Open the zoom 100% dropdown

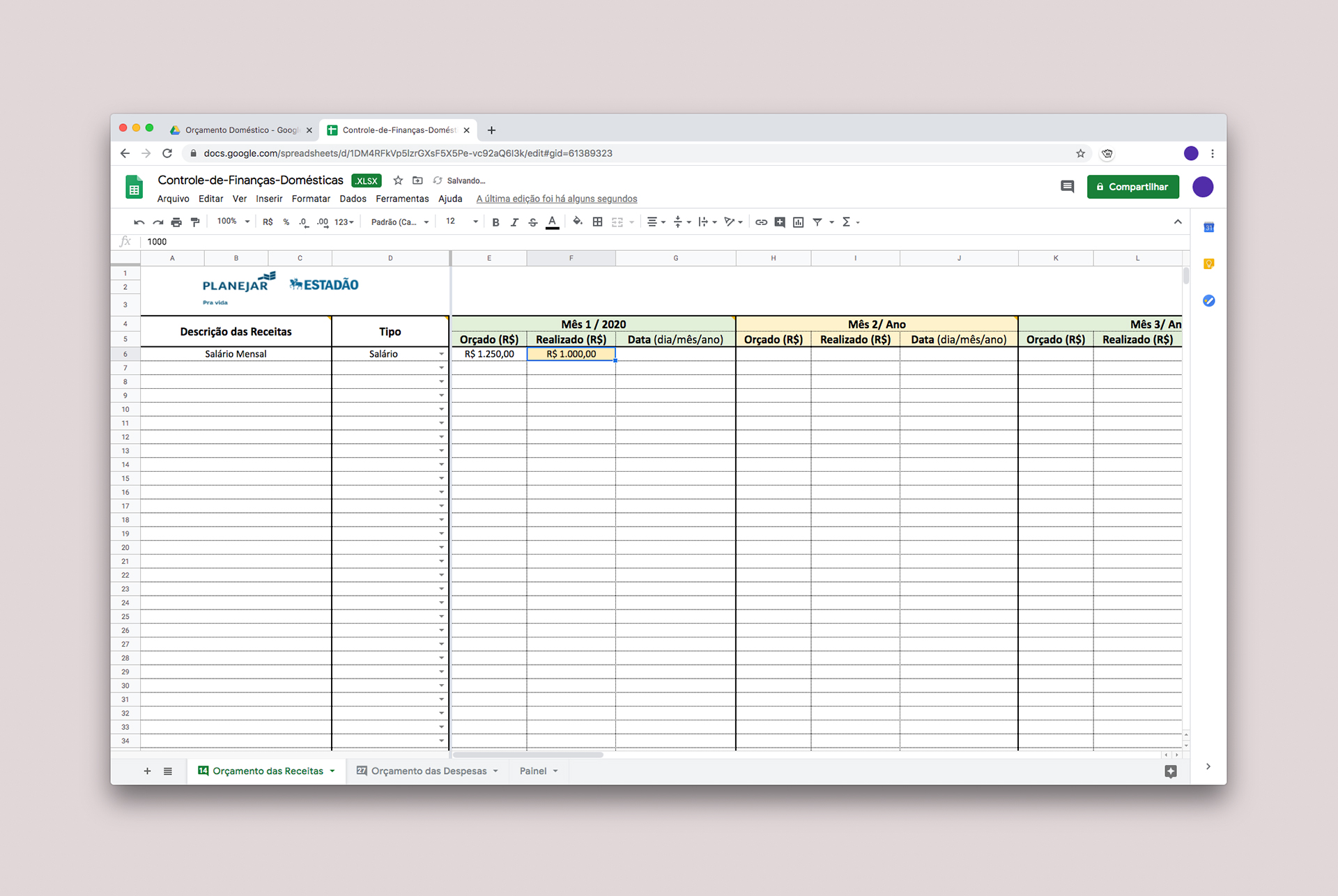[x=233, y=222]
